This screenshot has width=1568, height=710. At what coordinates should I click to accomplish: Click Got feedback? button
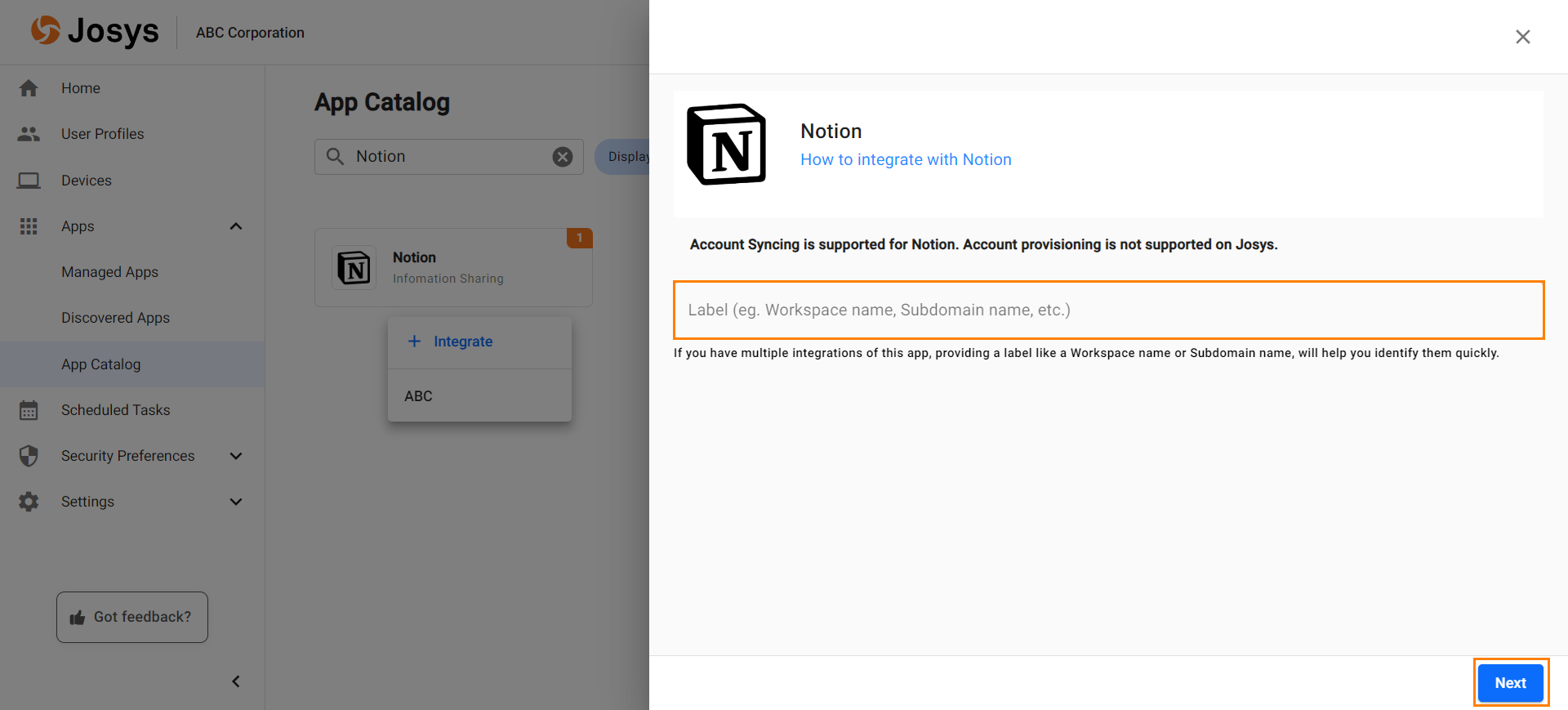132,617
